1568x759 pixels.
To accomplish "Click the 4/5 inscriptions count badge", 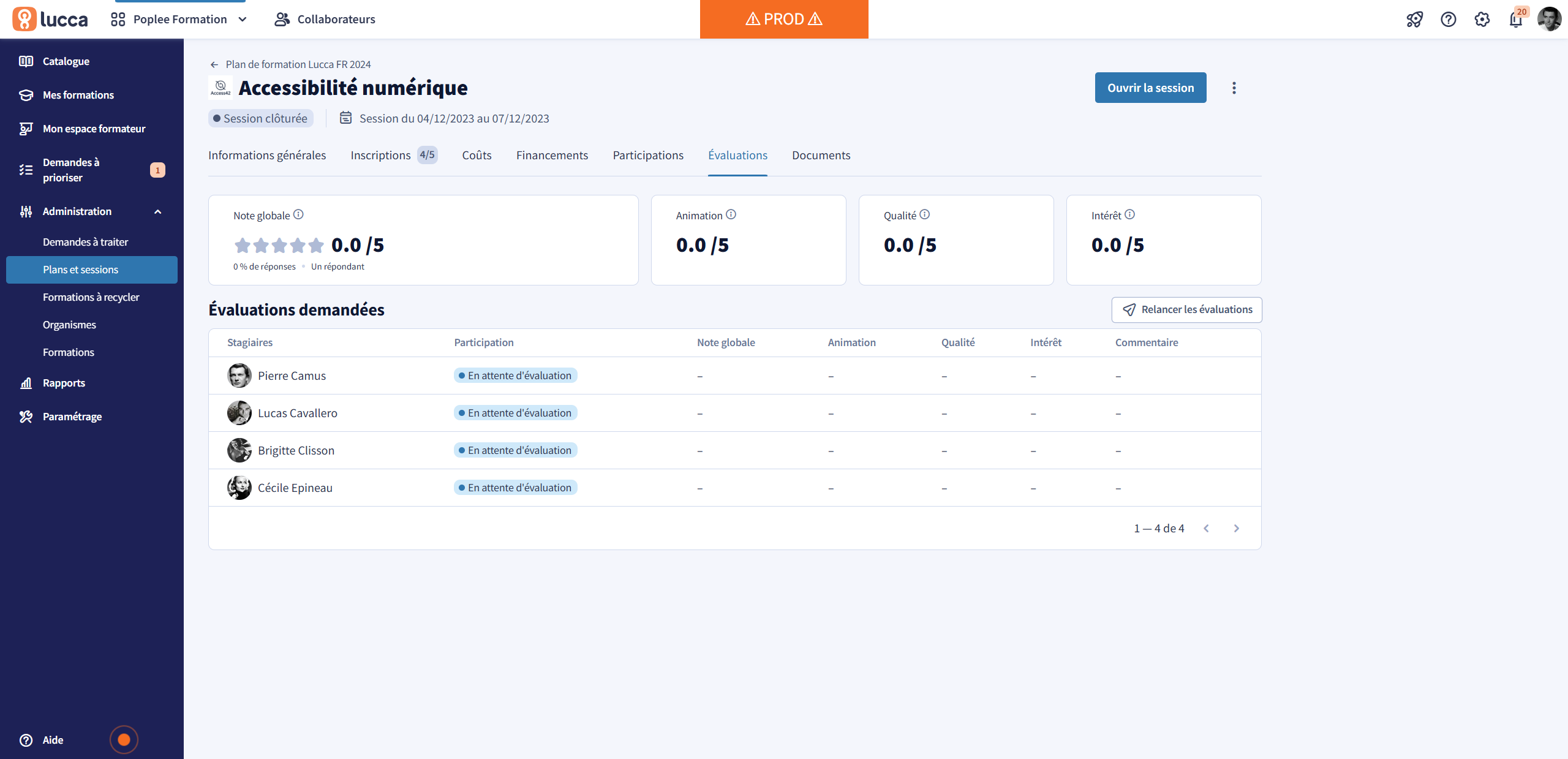I will point(427,155).
